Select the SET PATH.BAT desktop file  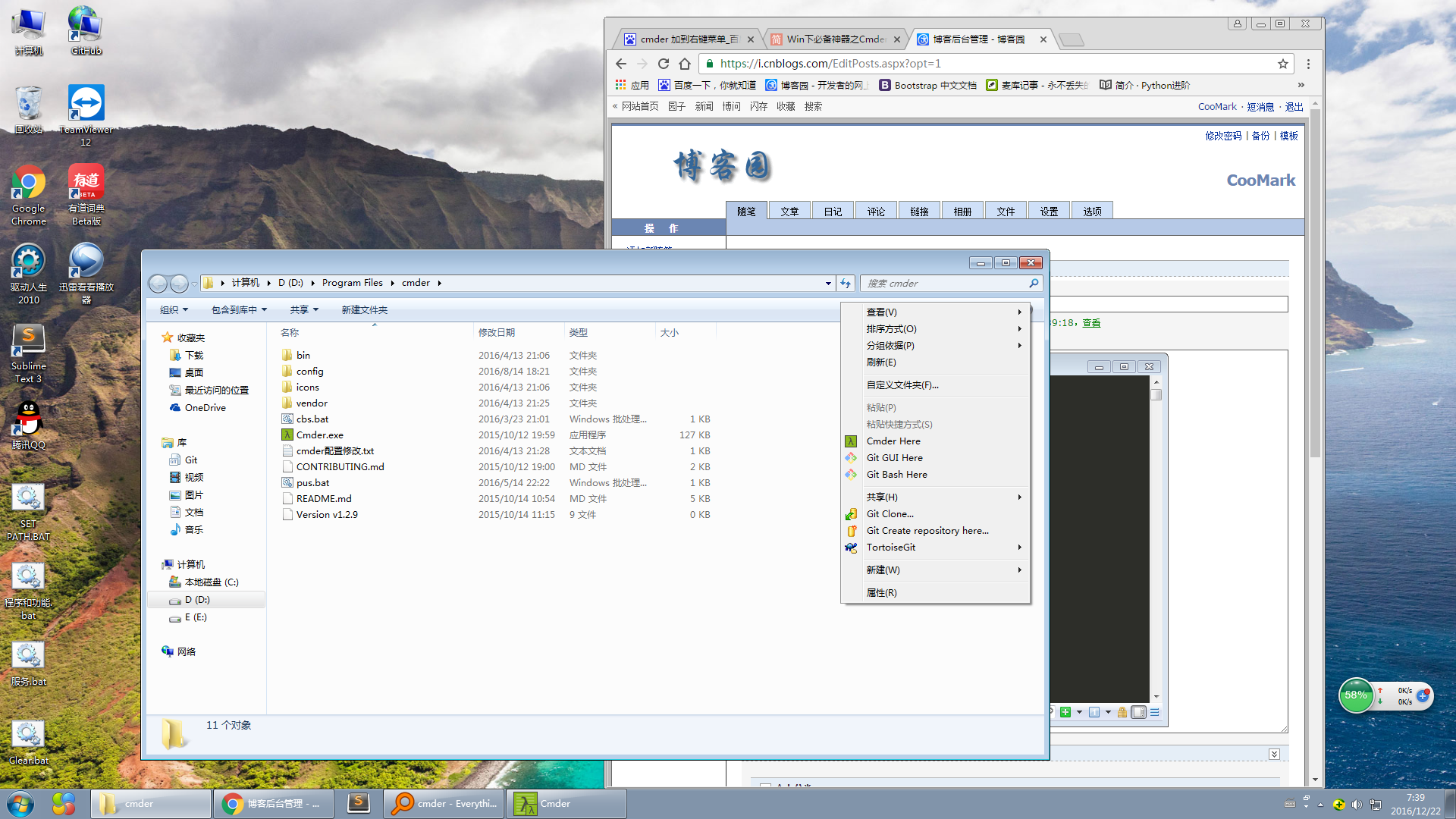28,512
